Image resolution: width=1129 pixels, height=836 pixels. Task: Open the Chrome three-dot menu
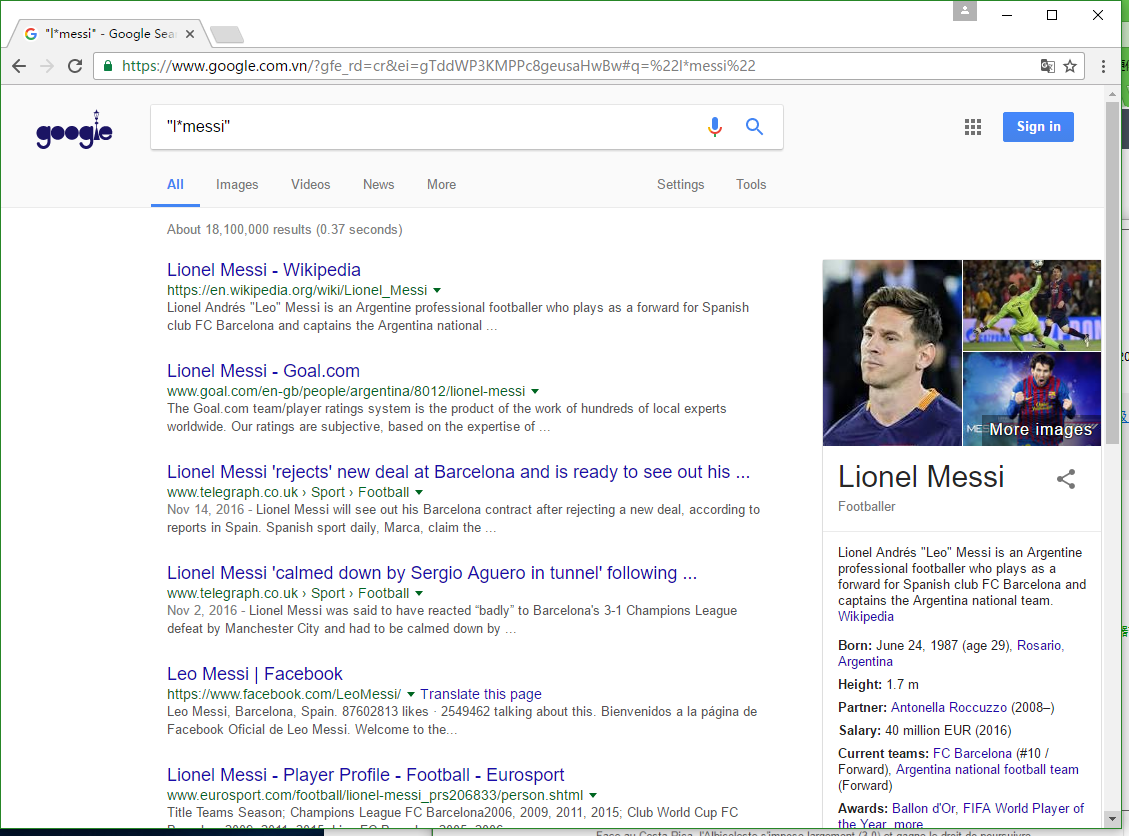[x=1103, y=66]
